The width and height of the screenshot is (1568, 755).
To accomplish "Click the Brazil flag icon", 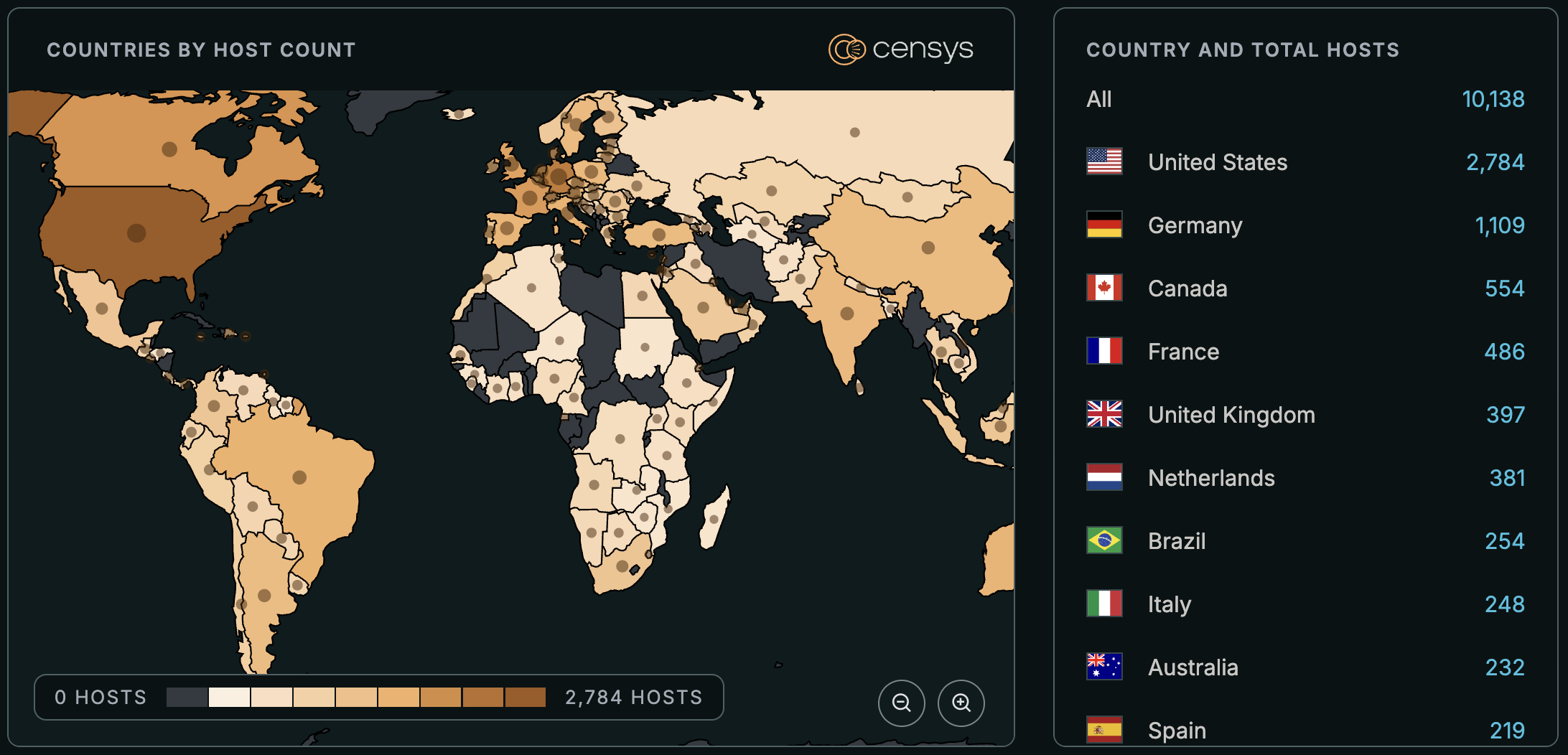I will pyautogui.click(x=1103, y=540).
